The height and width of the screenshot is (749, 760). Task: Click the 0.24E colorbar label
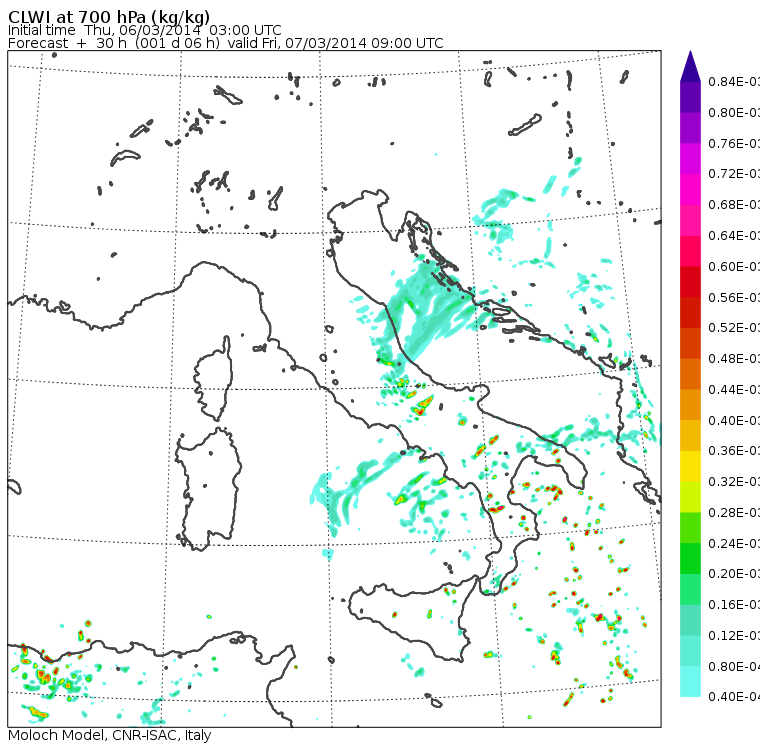click(734, 543)
